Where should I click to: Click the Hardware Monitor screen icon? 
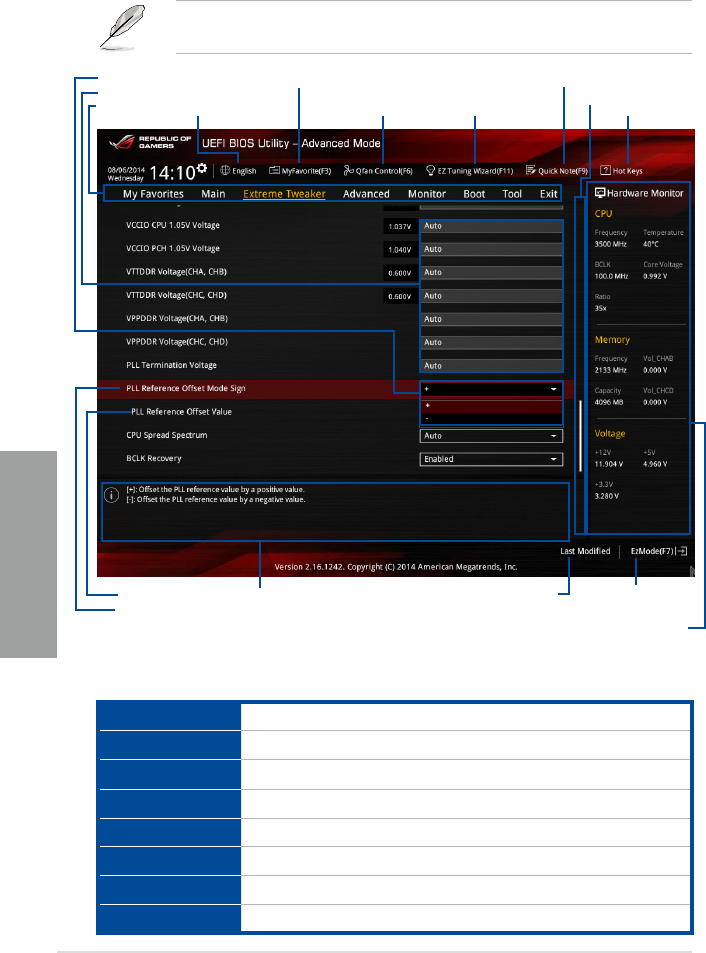pyautogui.click(x=600, y=193)
